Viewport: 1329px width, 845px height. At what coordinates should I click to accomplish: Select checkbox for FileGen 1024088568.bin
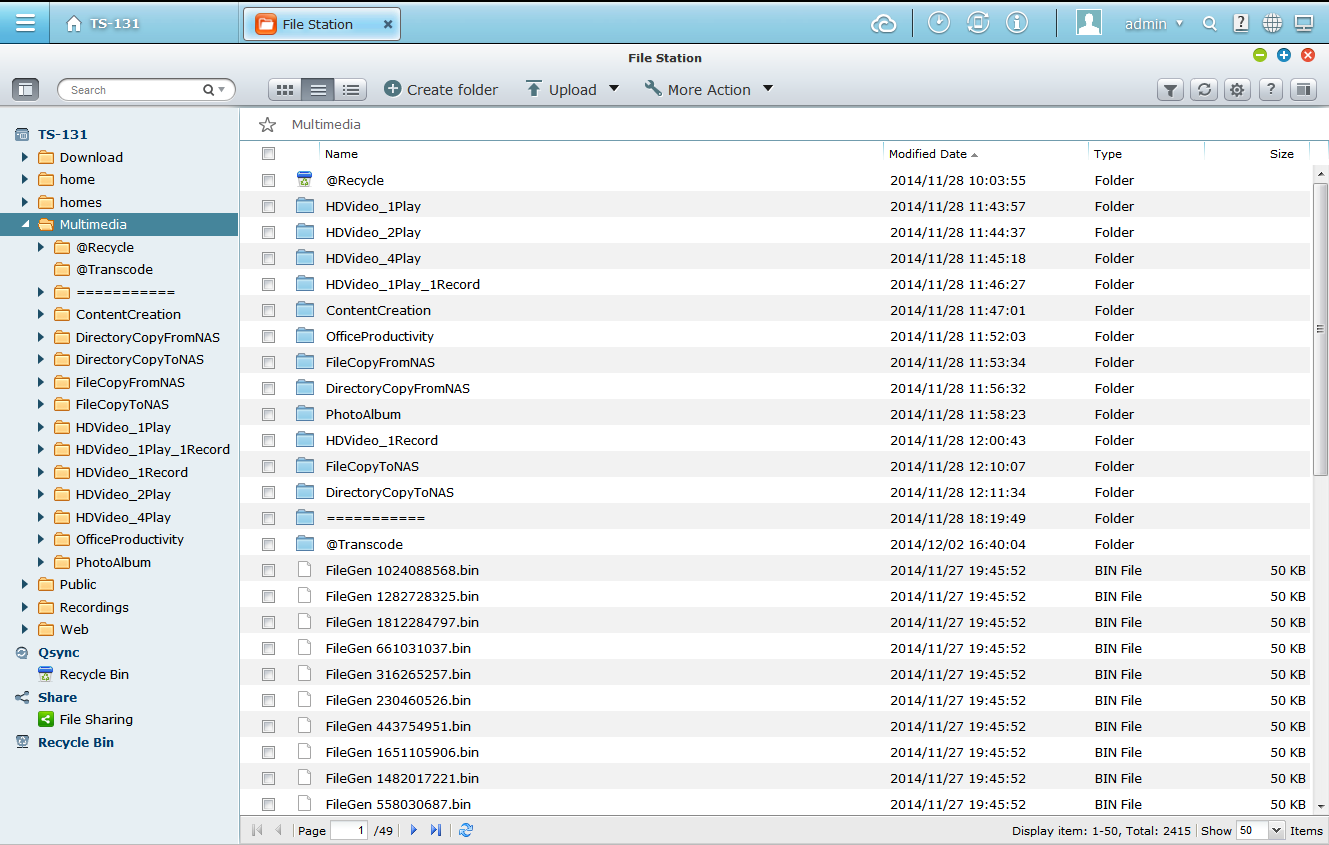(268, 571)
